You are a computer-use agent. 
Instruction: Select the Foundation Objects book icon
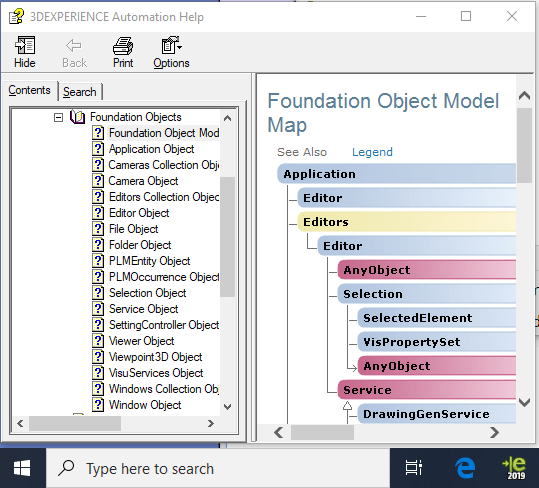click(x=77, y=117)
